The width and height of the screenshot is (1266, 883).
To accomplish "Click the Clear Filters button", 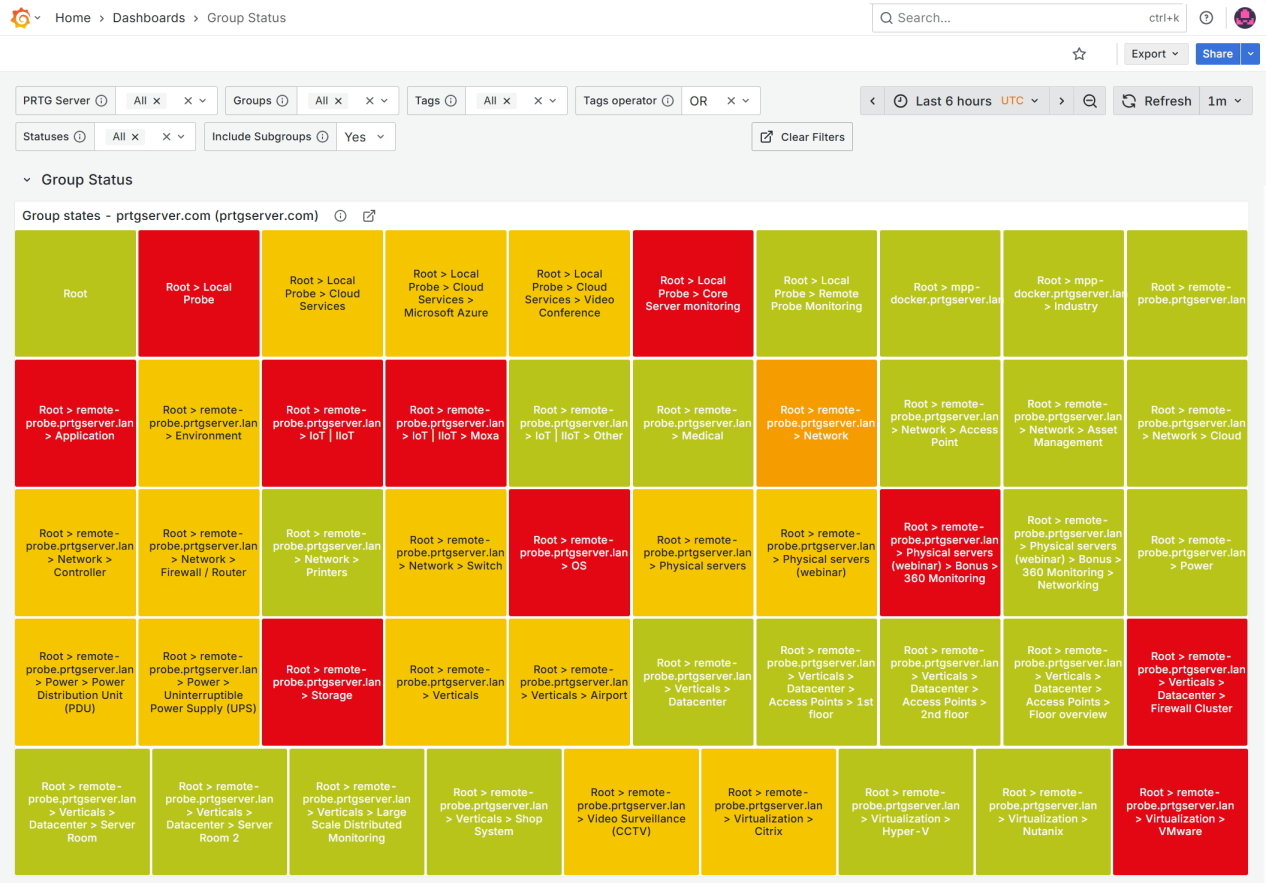I will pos(801,136).
